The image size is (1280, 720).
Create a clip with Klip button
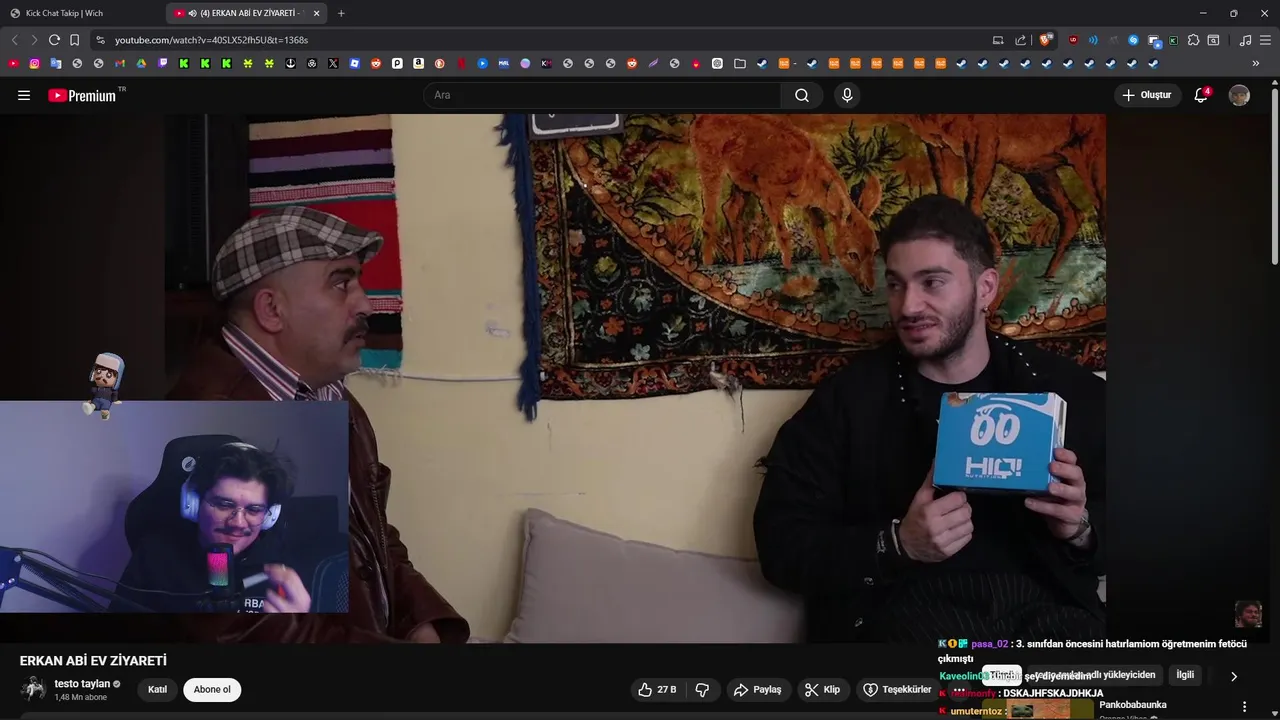tap(823, 689)
